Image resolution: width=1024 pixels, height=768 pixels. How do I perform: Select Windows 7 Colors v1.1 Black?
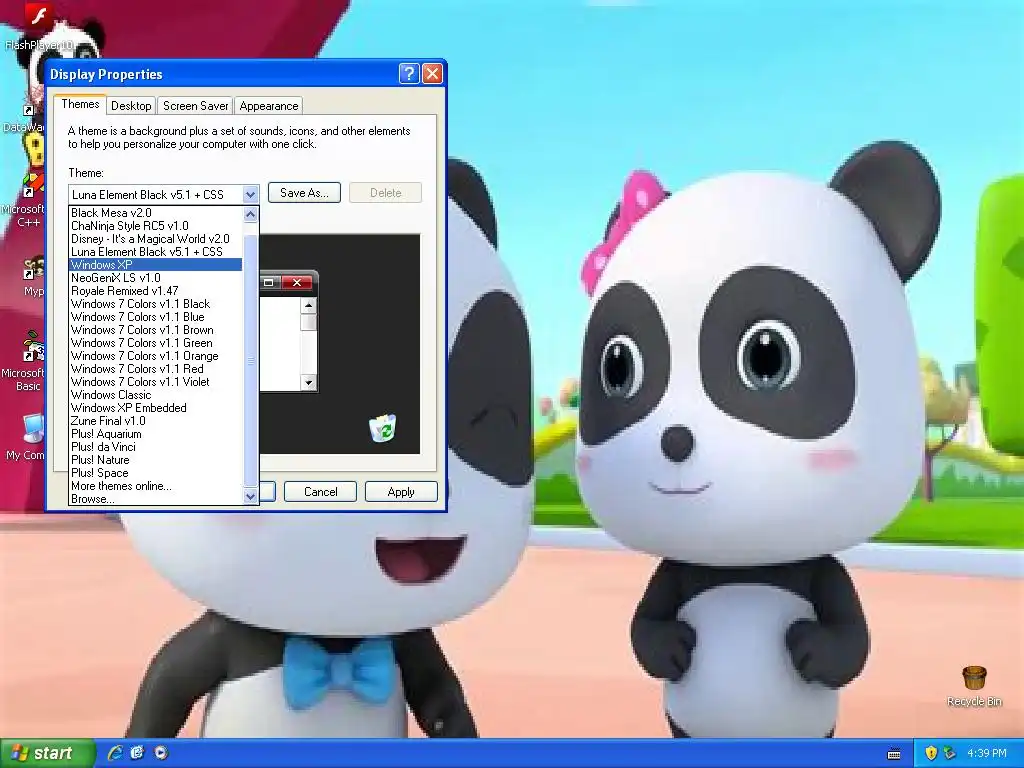[x=155, y=304]
